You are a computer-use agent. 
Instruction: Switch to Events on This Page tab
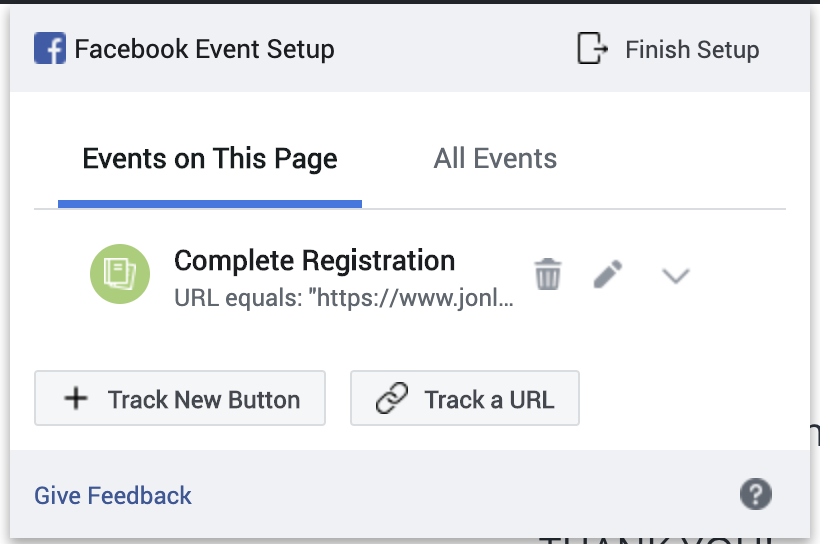[x=210, y=158]
